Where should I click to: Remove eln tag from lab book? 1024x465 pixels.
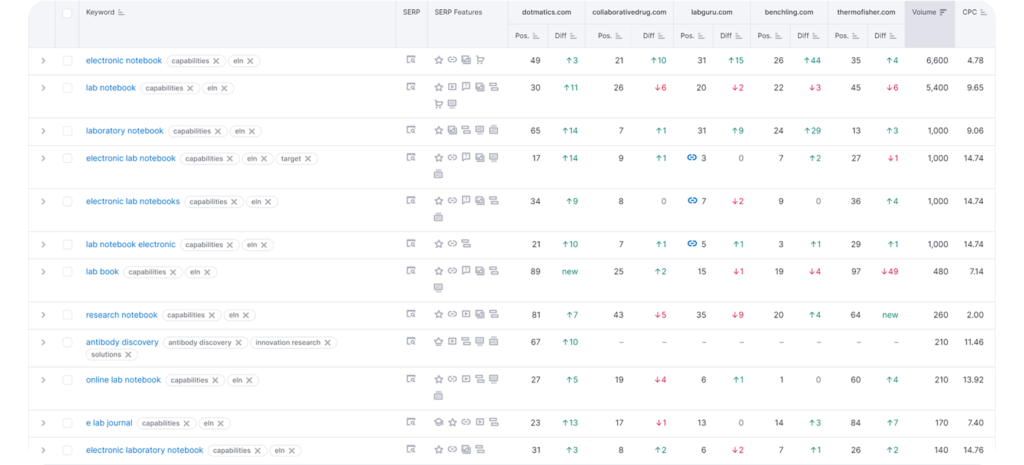pos(207,272)
